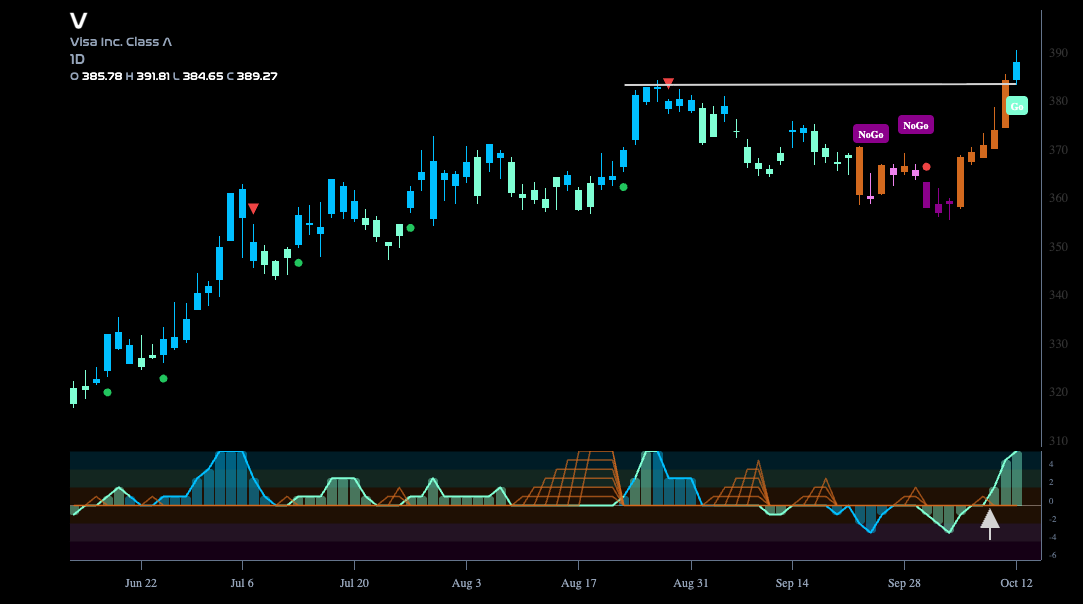Click the Jul 20 date label
Screen dimensions: 1083x604
coord(354,583)
